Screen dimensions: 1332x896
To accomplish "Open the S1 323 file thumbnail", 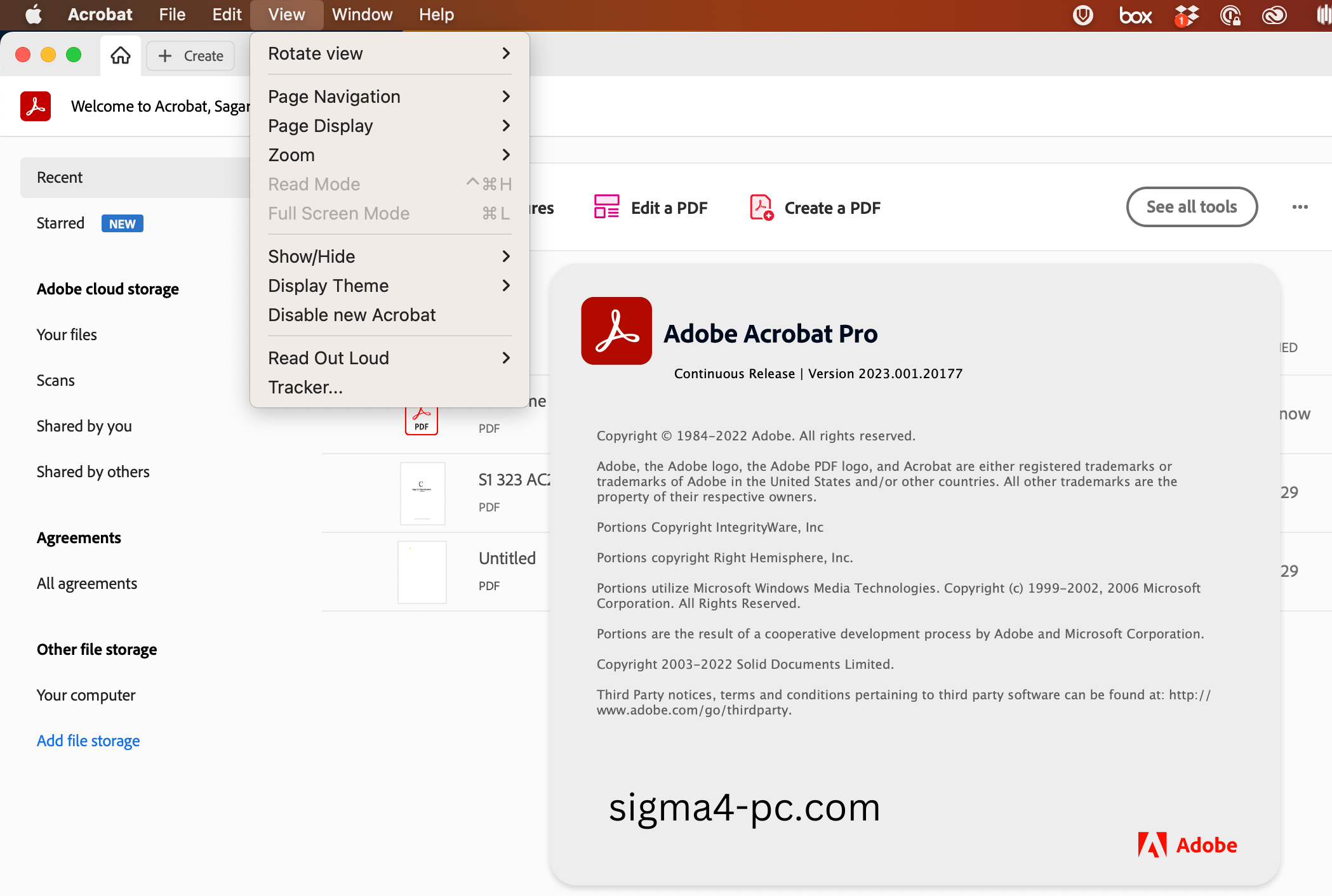I will (423, 493).
